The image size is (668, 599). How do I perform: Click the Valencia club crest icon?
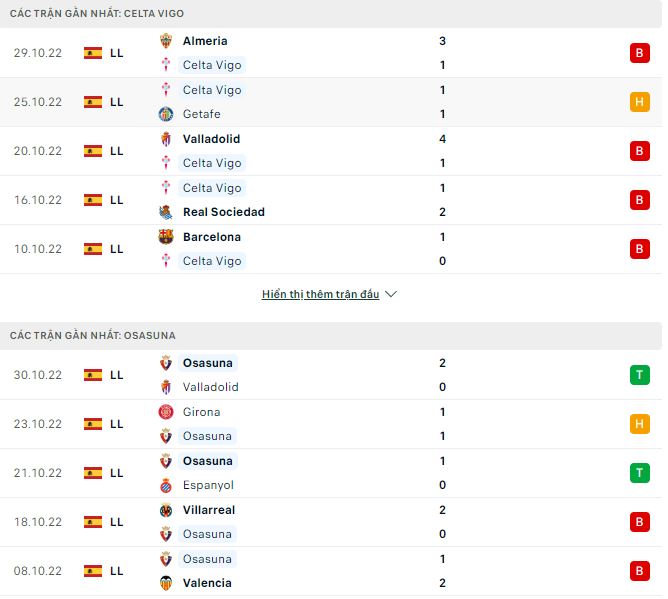(x=166, y=583)
